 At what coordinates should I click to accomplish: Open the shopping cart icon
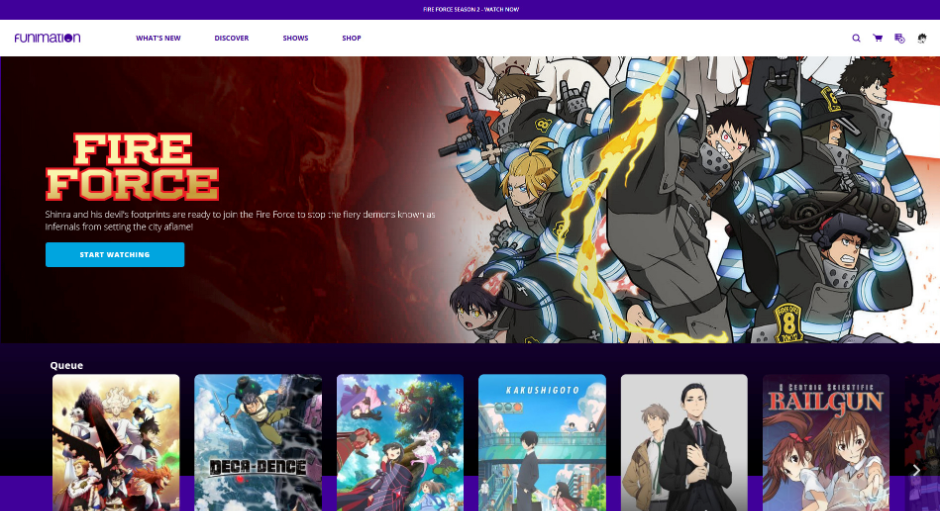pyautogui.click(x=878, y=38)
